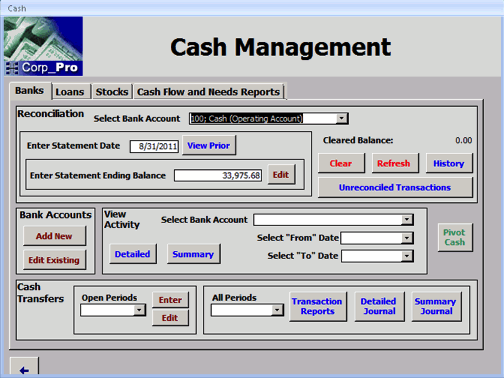Expand the Reconciliation bank account dropdown

341,118
